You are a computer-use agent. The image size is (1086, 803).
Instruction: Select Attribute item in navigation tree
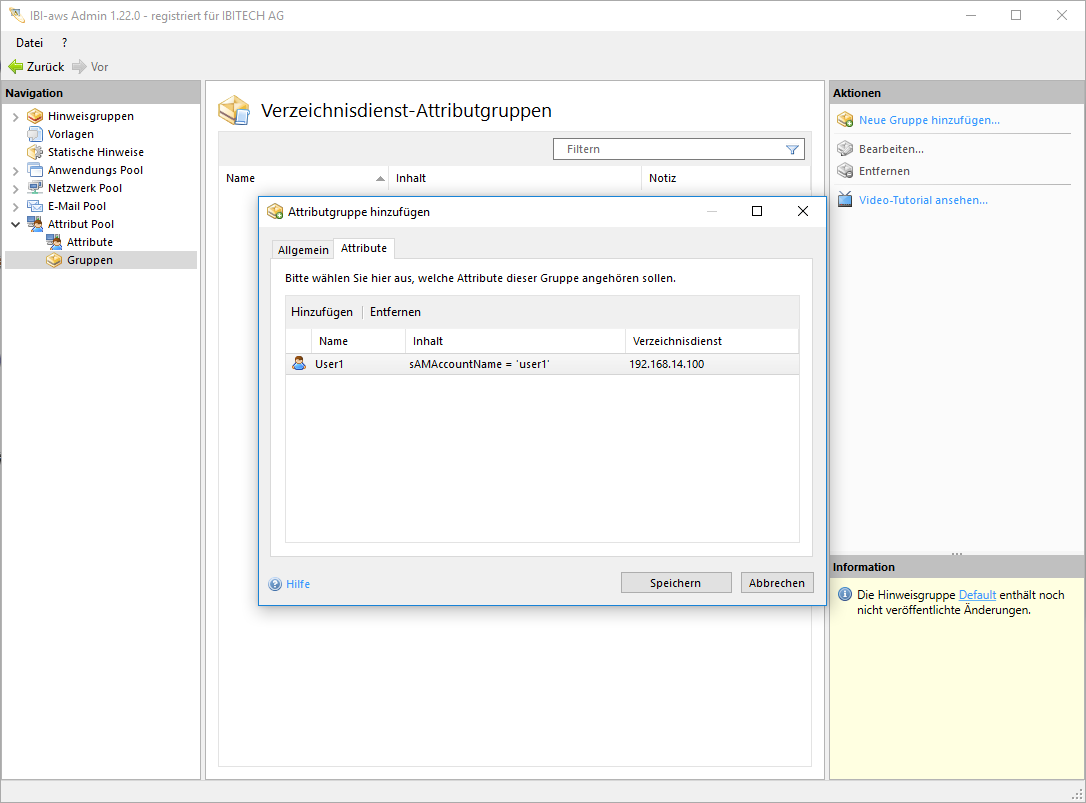(x=89, y=242)
